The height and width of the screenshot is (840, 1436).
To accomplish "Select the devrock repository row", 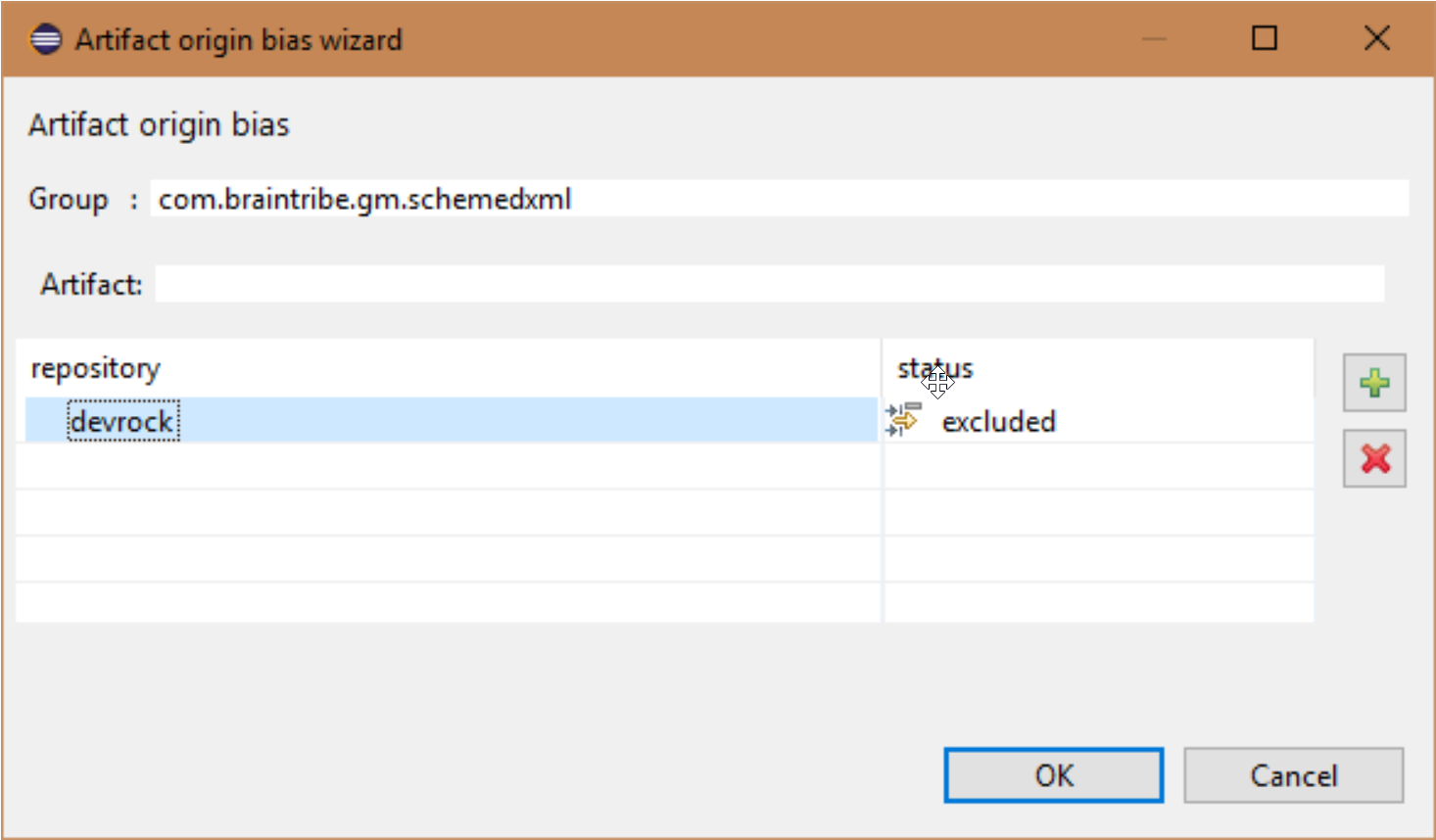I will point(123,421).
